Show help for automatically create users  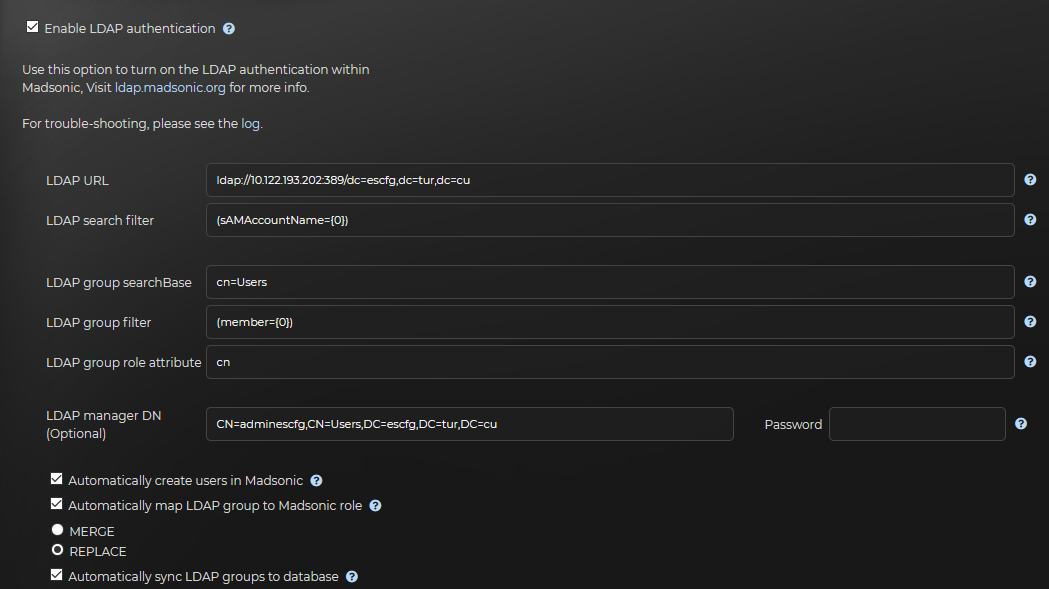click(316, 481)
